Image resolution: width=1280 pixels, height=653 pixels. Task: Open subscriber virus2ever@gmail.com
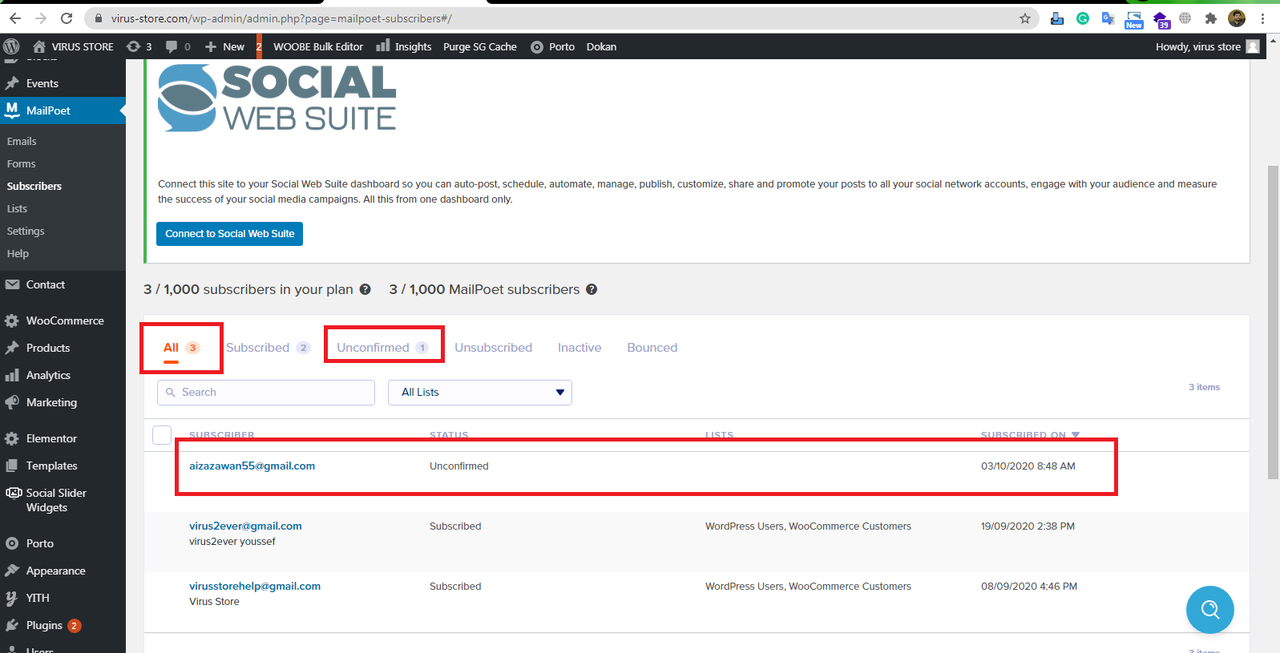click(x=245, y=526)
